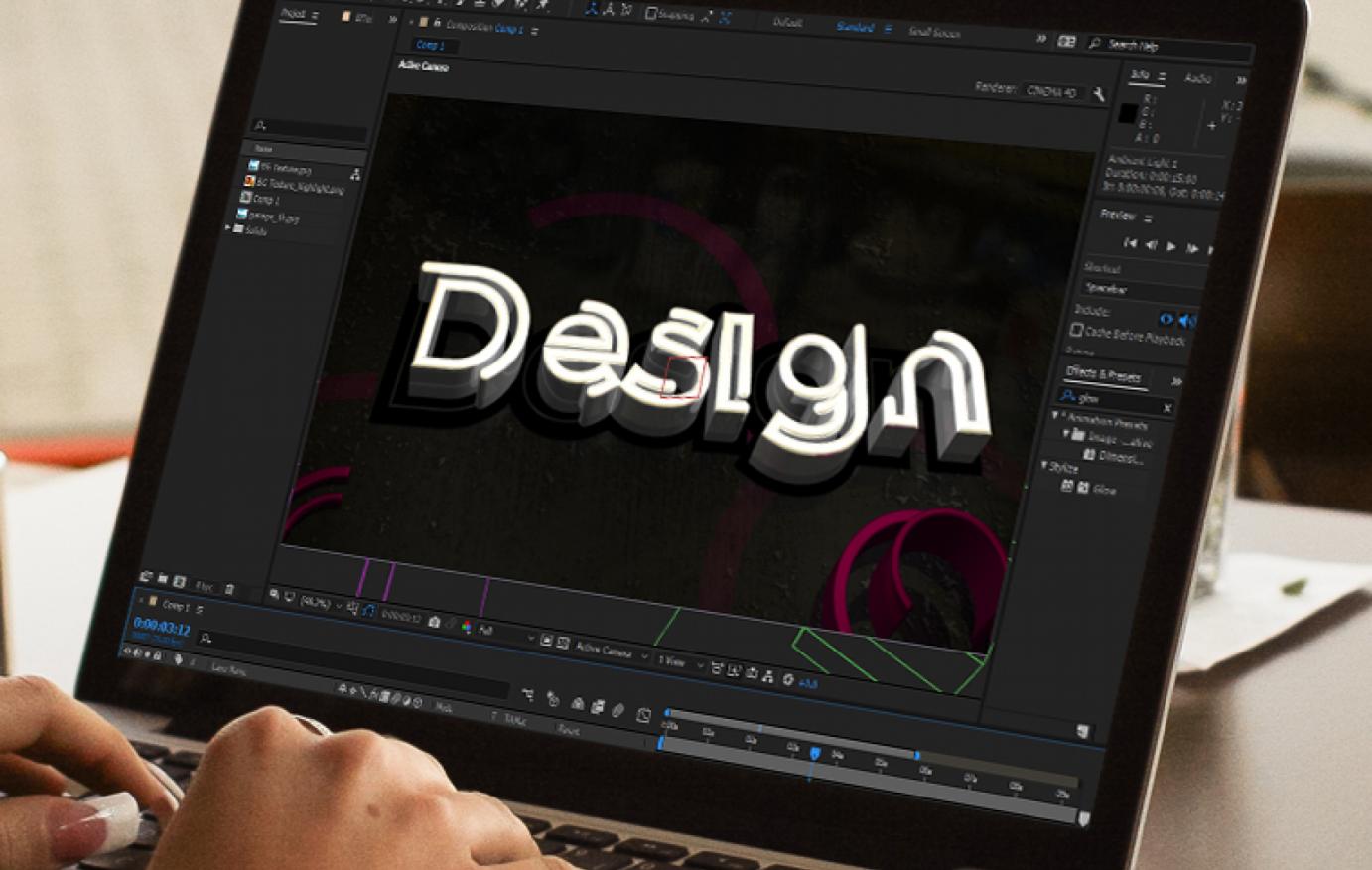The height and width of the screenshot is (870, 1372).
Task: Switch to the Small Screen workspace
Action: click(934, 33)
